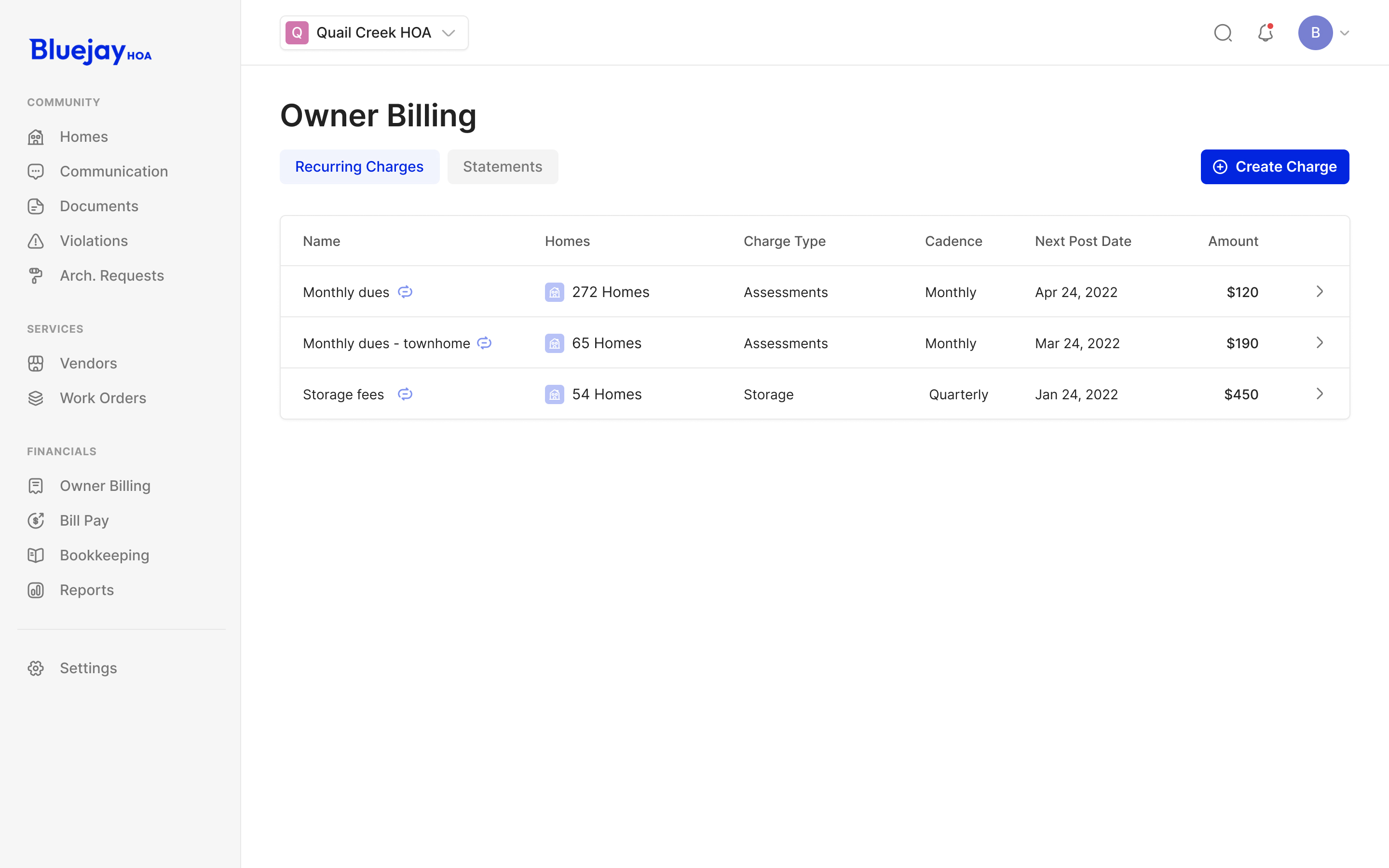Viewport: 1389px width, 868px height.
Task: Click the Bill Pay dollar icon
Action: point(36,521)
